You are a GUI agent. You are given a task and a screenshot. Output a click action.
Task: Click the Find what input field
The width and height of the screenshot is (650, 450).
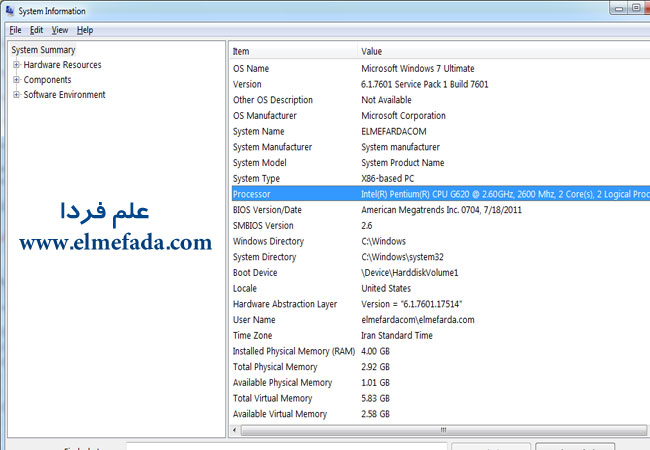pos(285,446)
